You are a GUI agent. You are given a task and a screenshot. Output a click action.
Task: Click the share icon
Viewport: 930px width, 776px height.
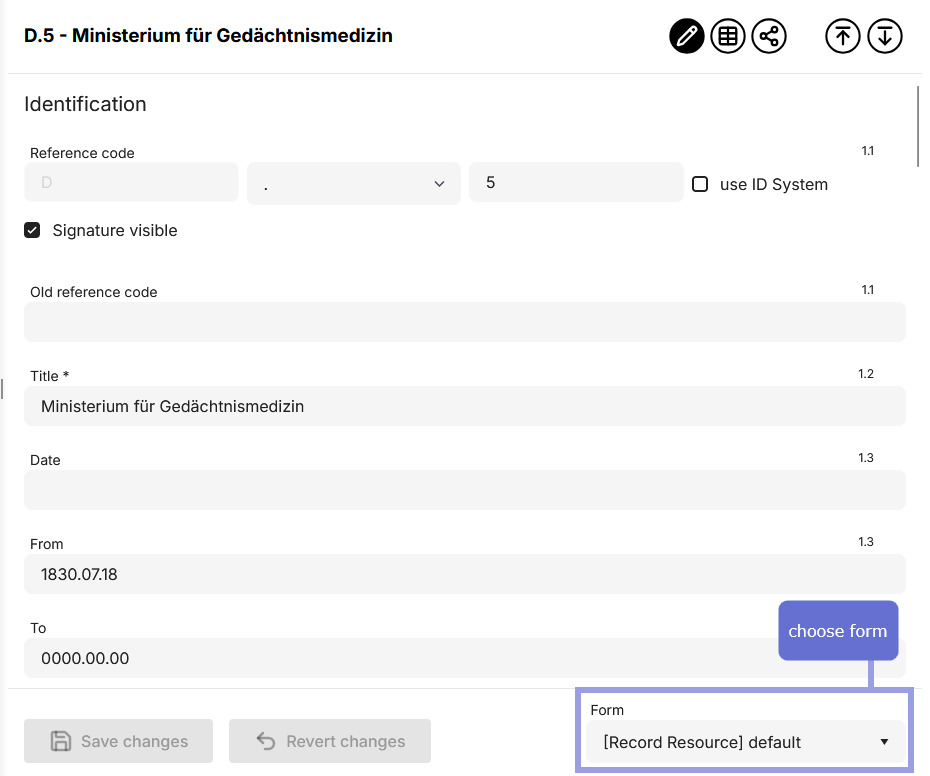769,36
